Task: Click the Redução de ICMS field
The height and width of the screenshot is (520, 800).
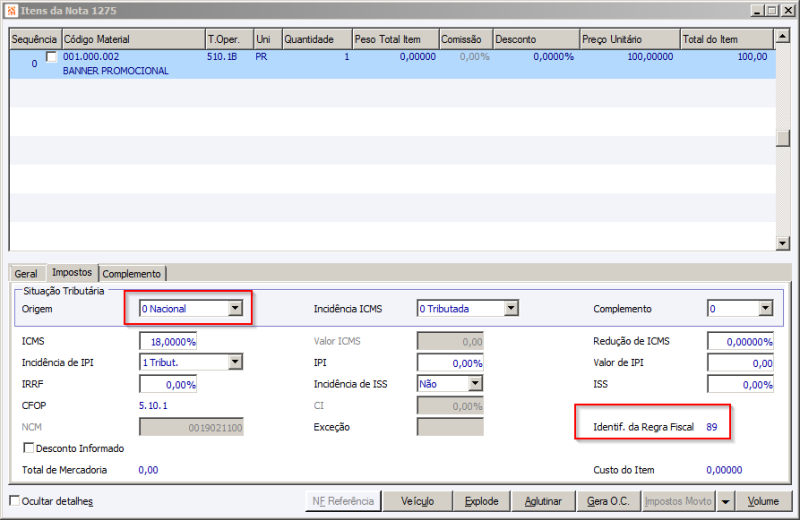Action: 741,341
